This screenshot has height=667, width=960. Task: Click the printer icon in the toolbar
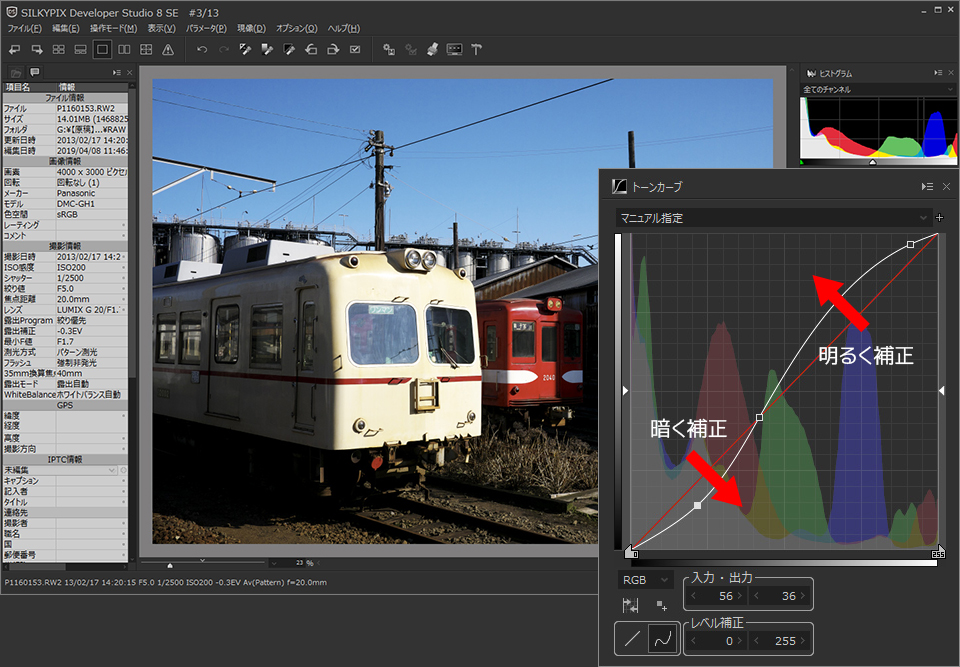[x=432, y=49]
